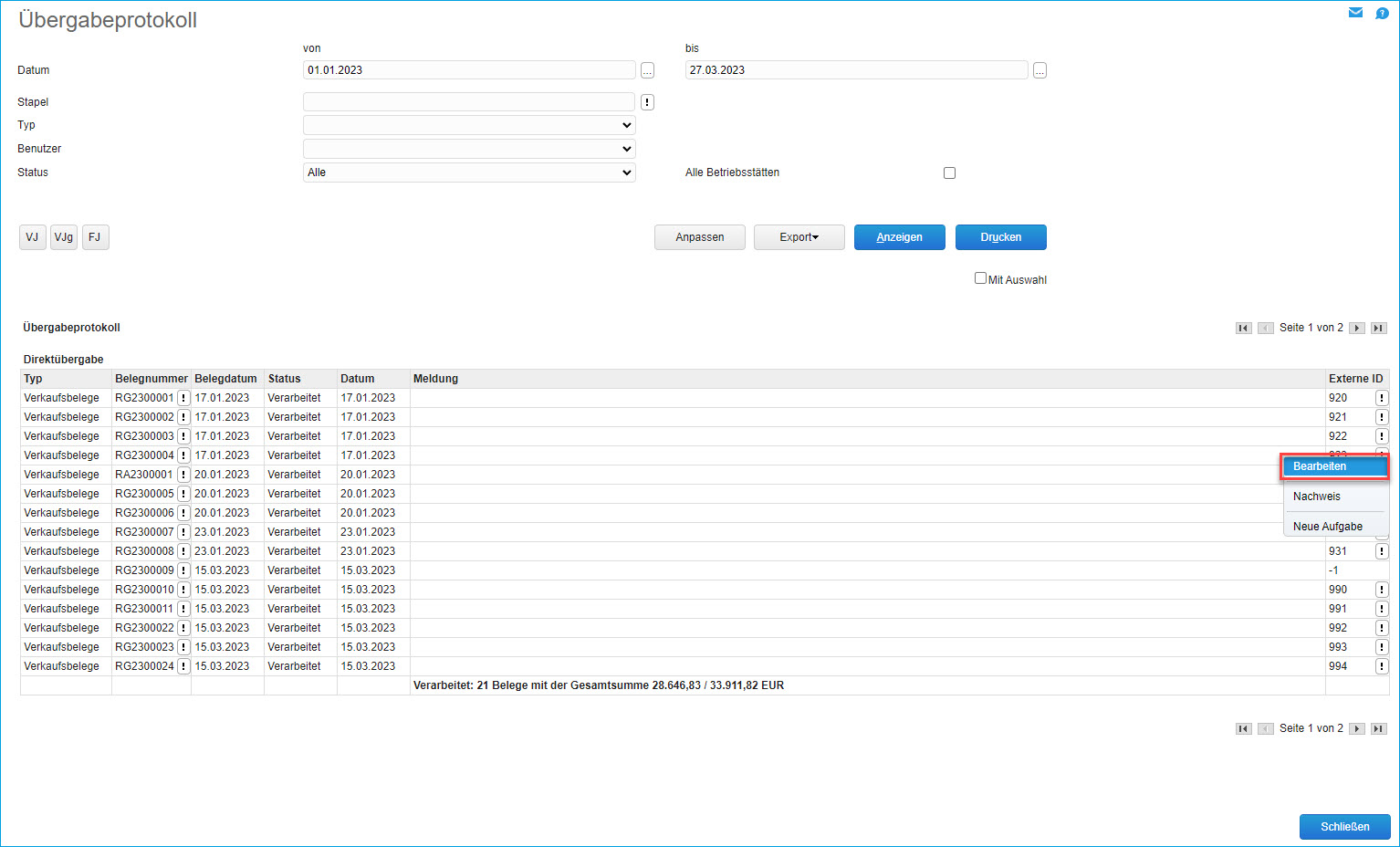Toggle the Mit Auswahl checkbox
This screenshot has width=1400, height=847.
[x=980, y=278]
